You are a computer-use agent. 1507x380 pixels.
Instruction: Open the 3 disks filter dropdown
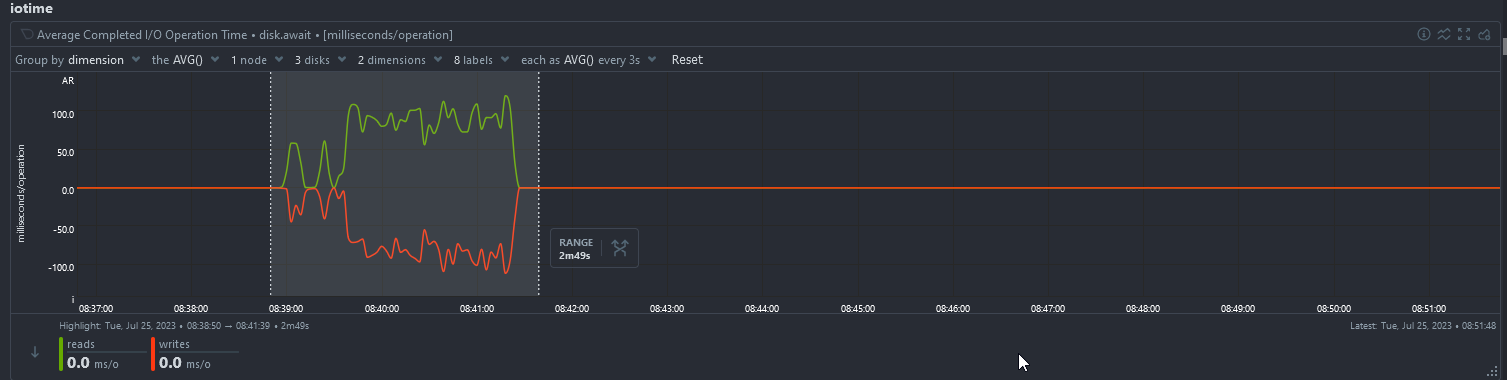point(320,60)
